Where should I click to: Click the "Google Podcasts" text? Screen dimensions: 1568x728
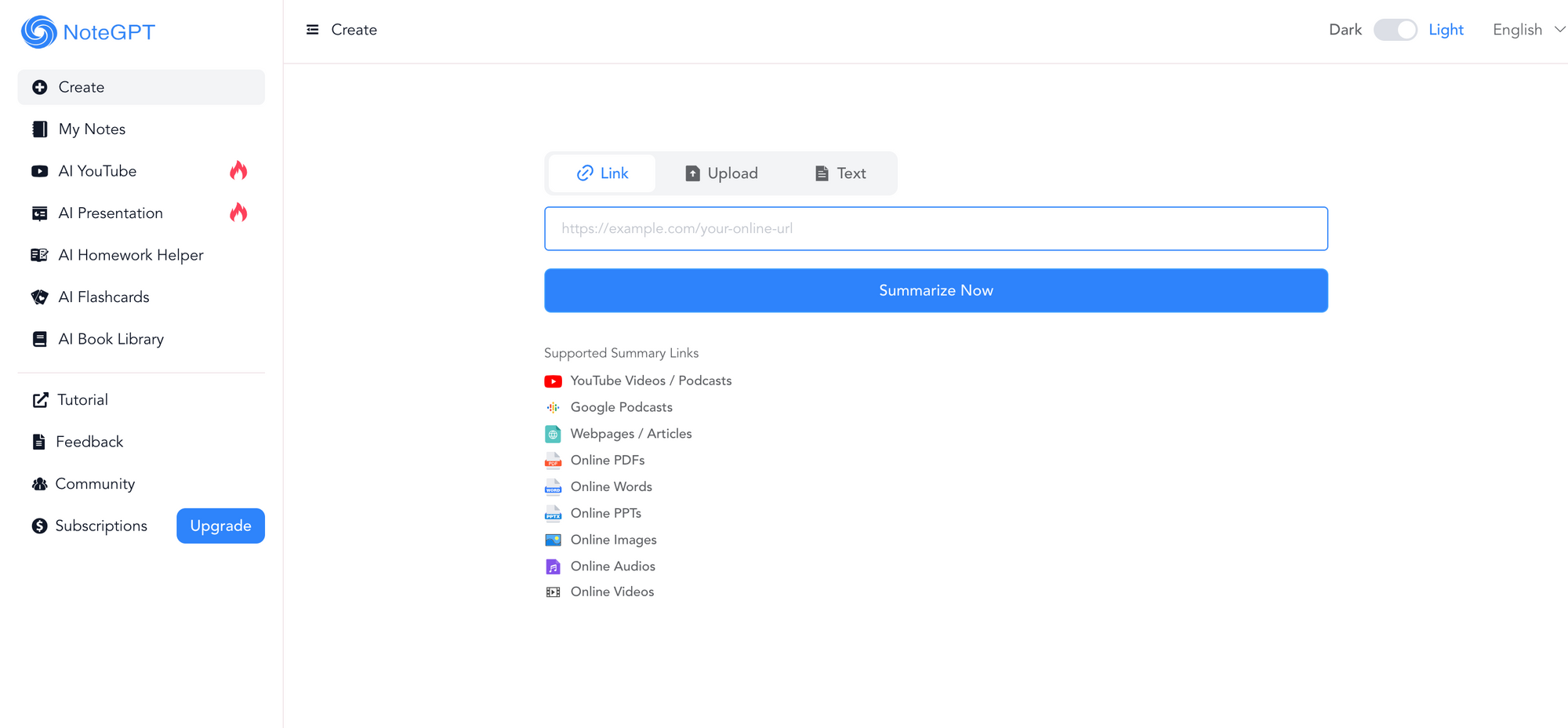click(621, 407)
